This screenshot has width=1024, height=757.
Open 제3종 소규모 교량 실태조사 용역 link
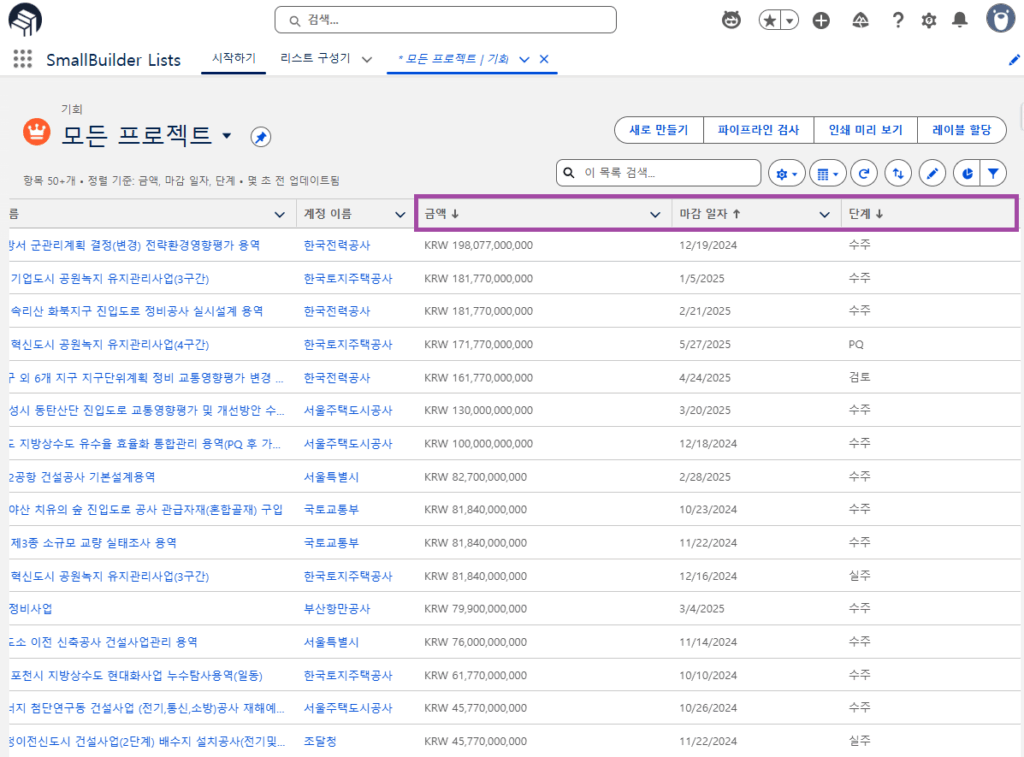pyautogui.click(x=93, y=543)
